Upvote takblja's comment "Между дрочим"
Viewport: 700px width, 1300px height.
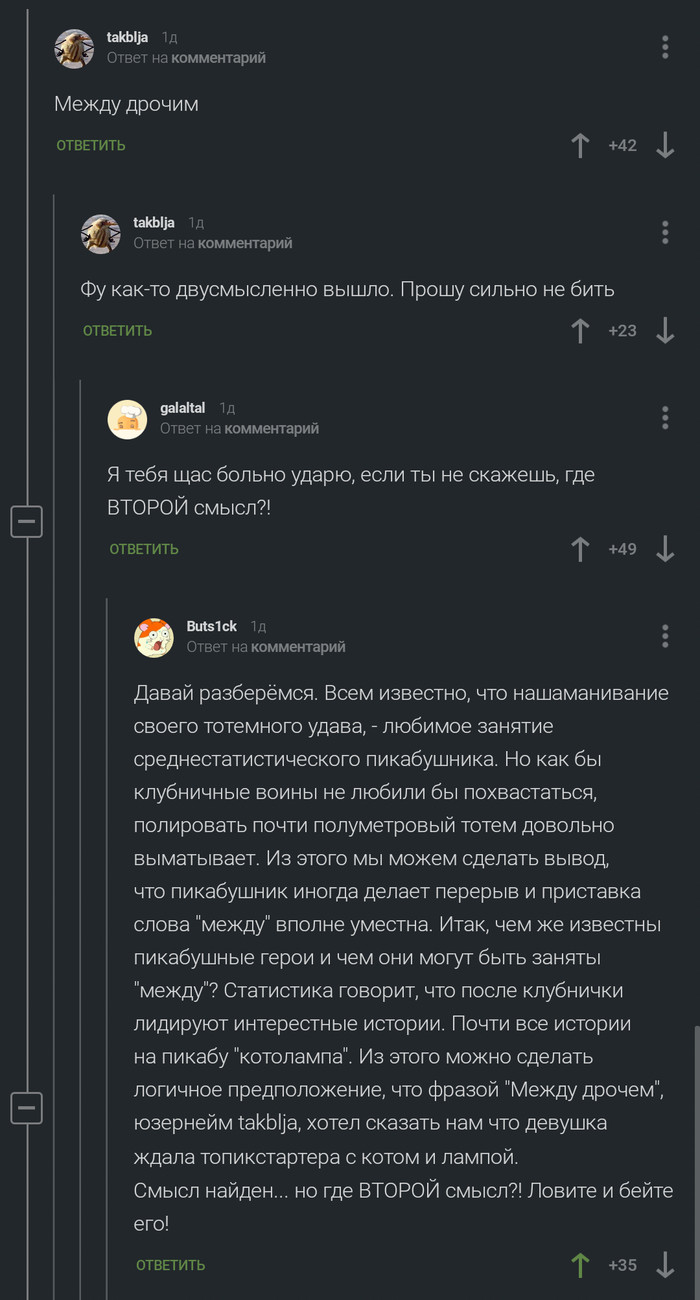pyautogui.click(x=580, y=145)
